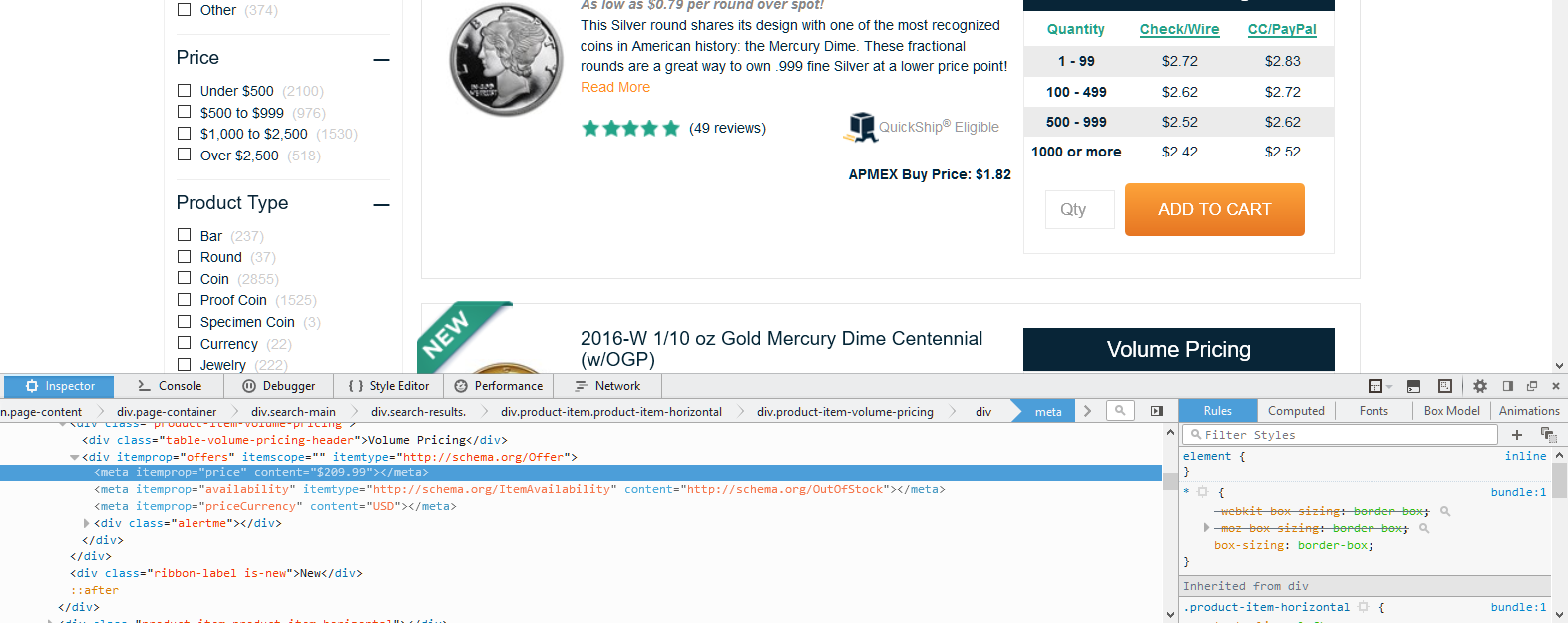Select the Animations sidebar tab
The image size is (1568, 623).
tap(1529, 411)
